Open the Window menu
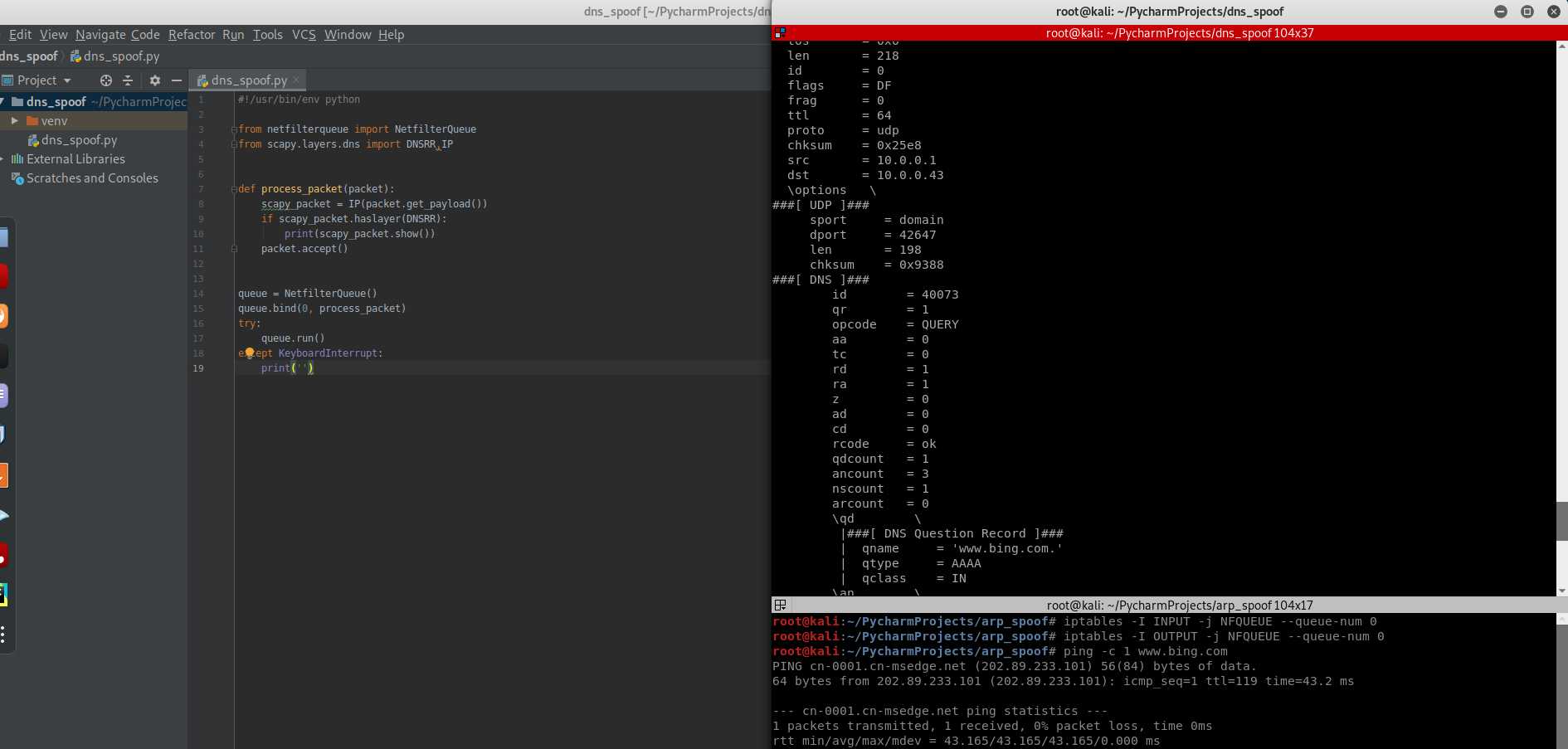1568x749 pixels. [348, 35]
